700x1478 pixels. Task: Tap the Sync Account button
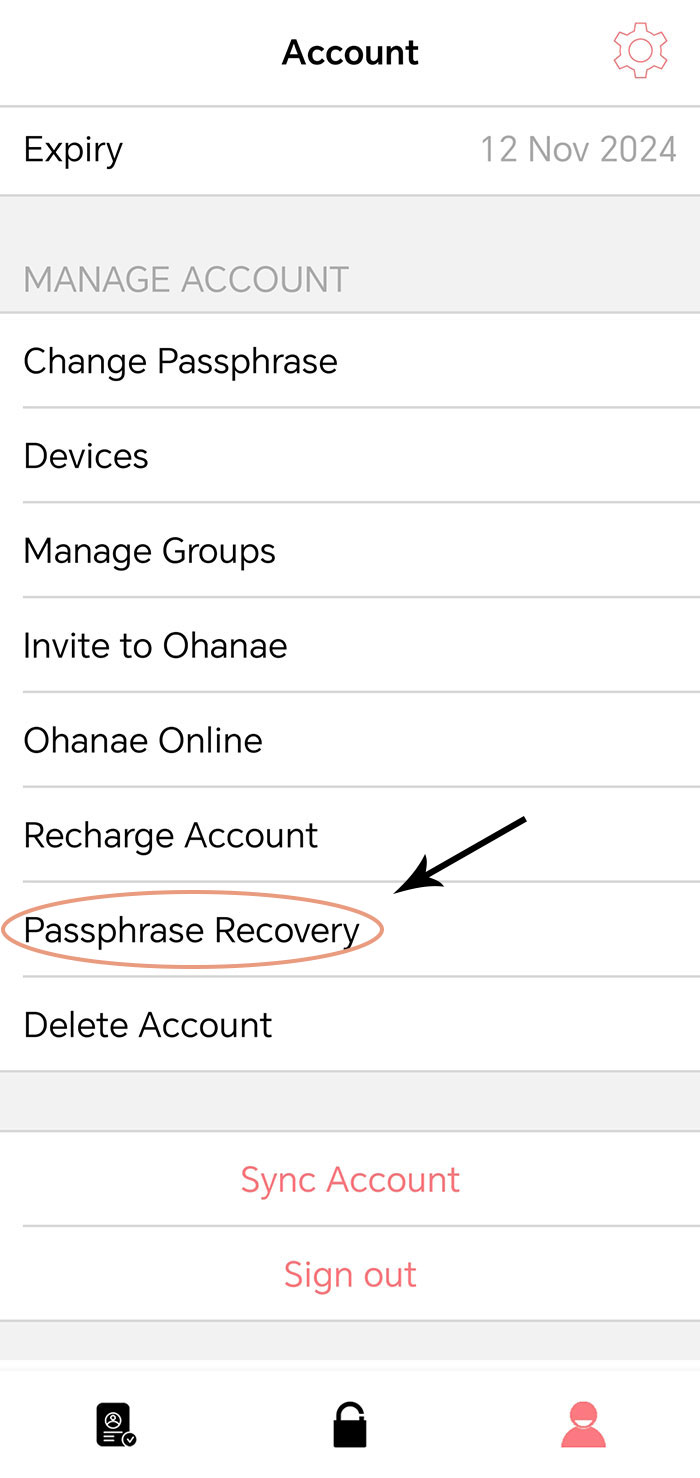click(x=350, y=1180)
